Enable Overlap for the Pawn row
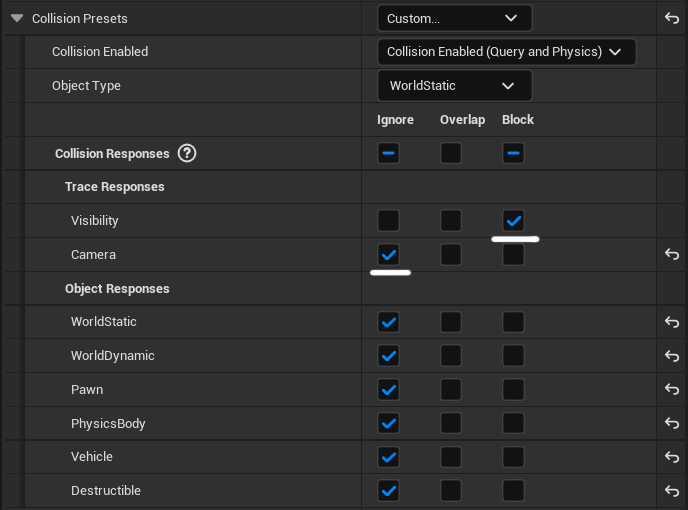The width and height of the screenshot is (688, 510). pos(451,390)
